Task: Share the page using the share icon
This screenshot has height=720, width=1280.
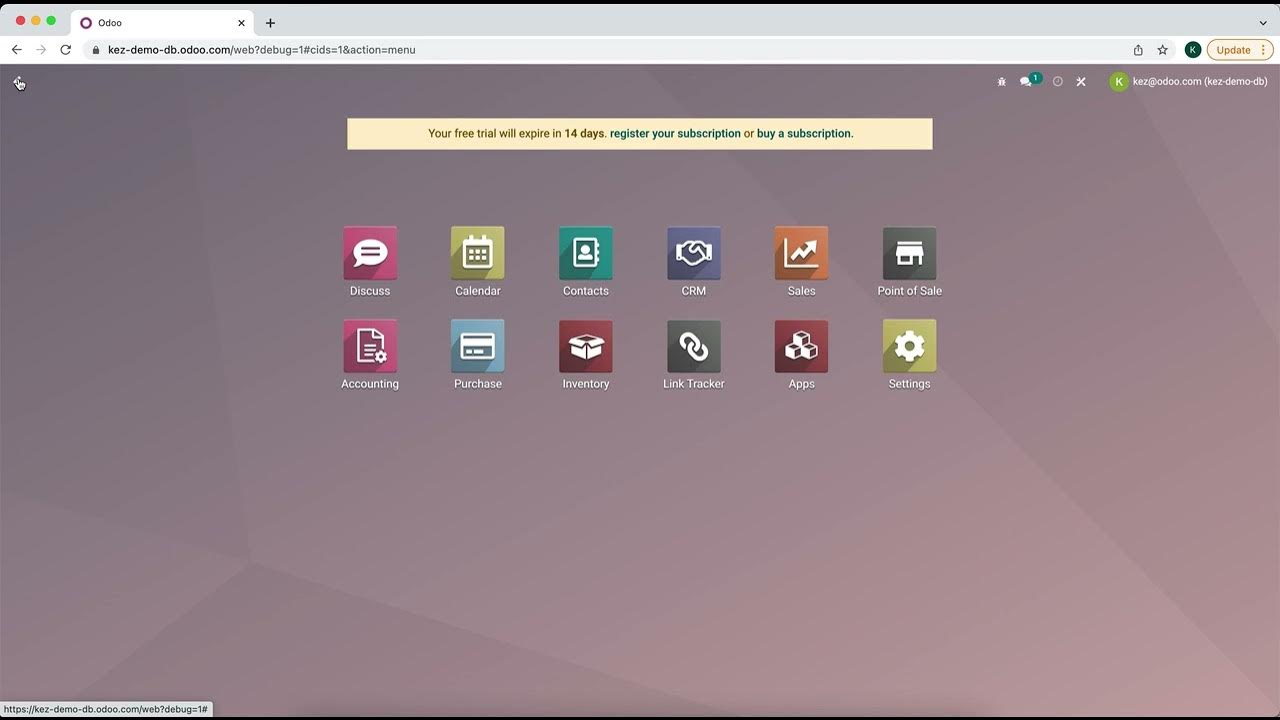Action: pyautogui.click(x=1138, y=50)
